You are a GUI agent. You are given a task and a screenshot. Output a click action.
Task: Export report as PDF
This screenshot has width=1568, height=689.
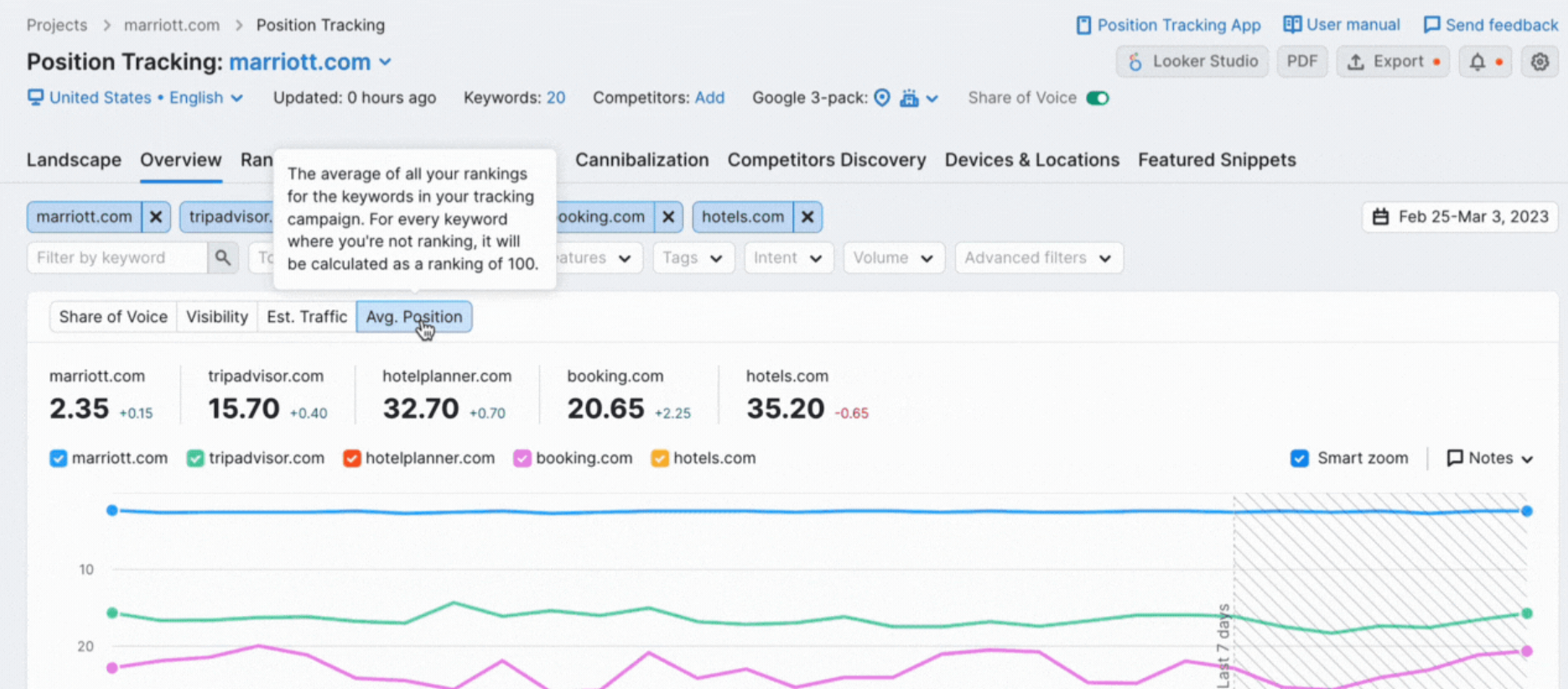[x=1302, y=61]
